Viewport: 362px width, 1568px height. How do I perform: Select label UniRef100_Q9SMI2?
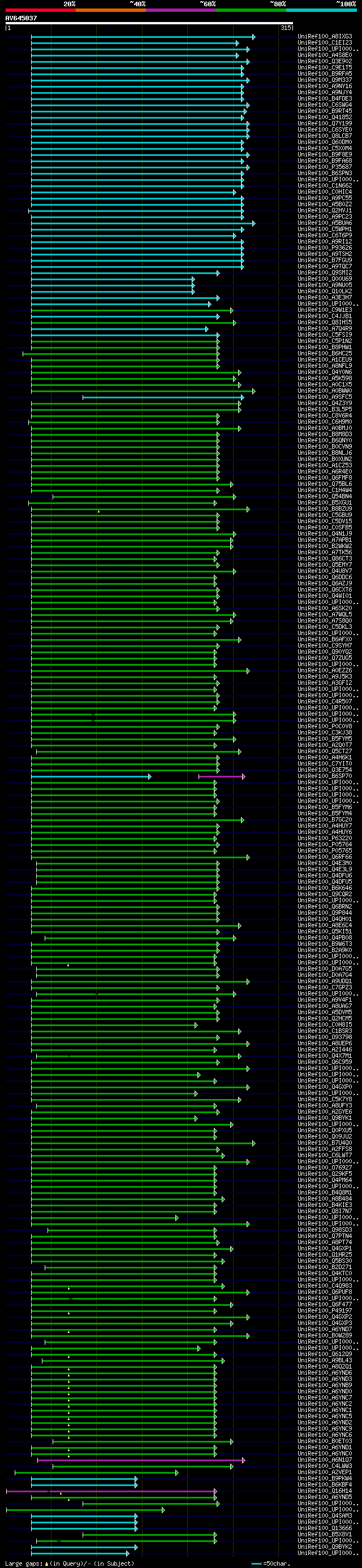(324, 273)
